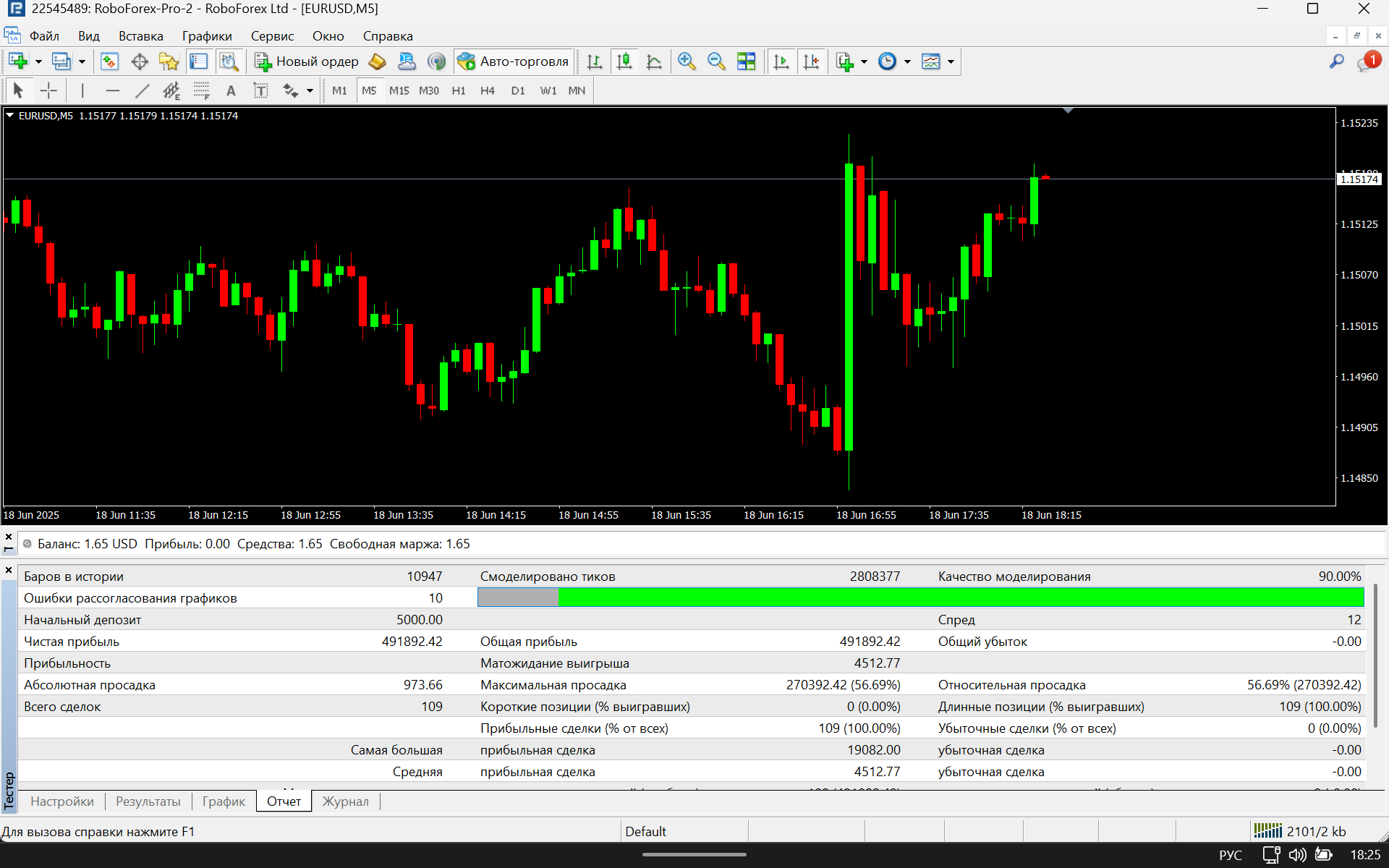Image resolution: width=1389 pixels, height=868 pixels.
Task: Open the Файл menu
Action: [44, 36]
